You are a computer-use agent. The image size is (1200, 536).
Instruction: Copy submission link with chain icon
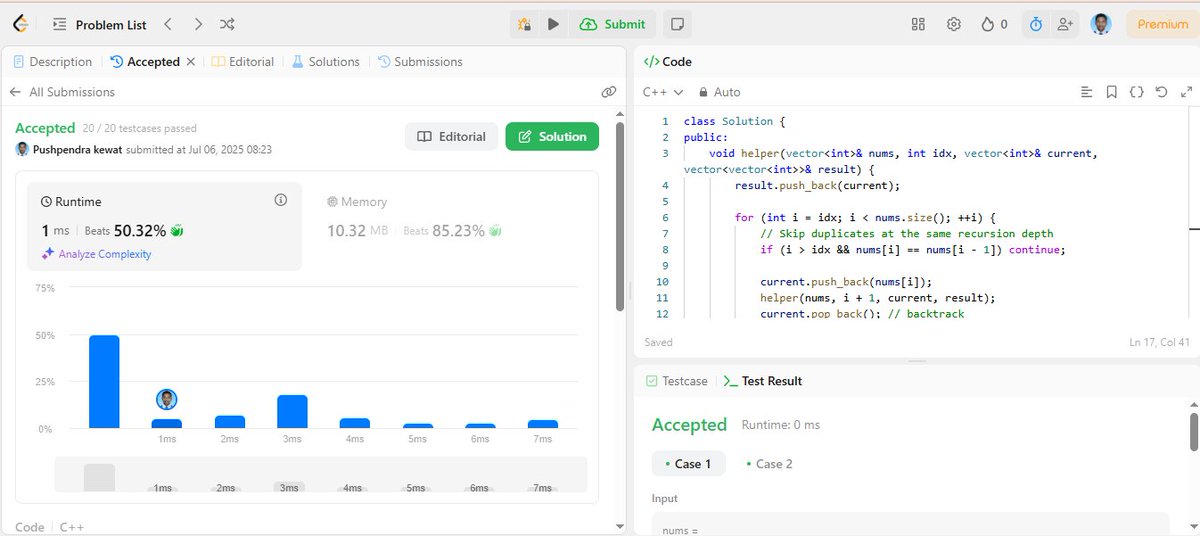click(608, 92)
